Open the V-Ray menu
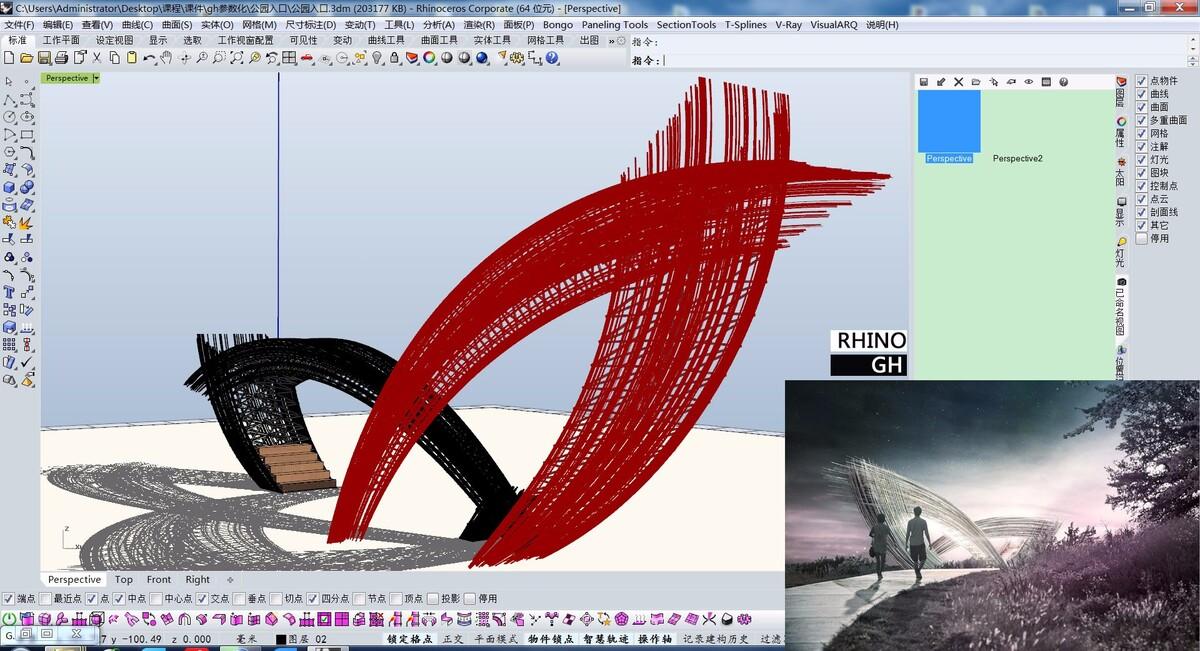The width and height of the screenshot is (1200, 651). tap(787, 25)
